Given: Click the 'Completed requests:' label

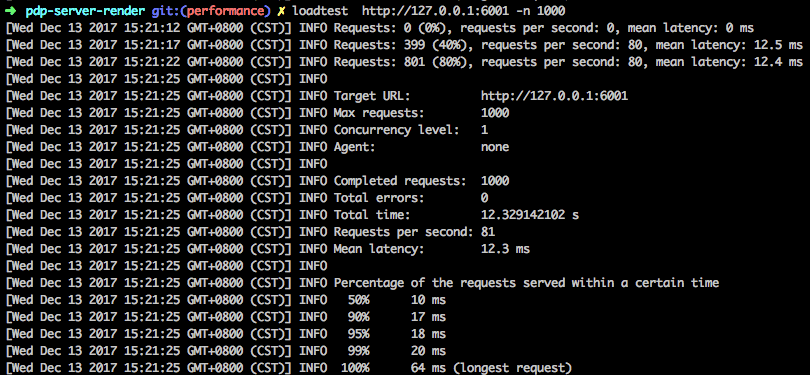Looking at the screenshot, I should (x=400, y=181).
